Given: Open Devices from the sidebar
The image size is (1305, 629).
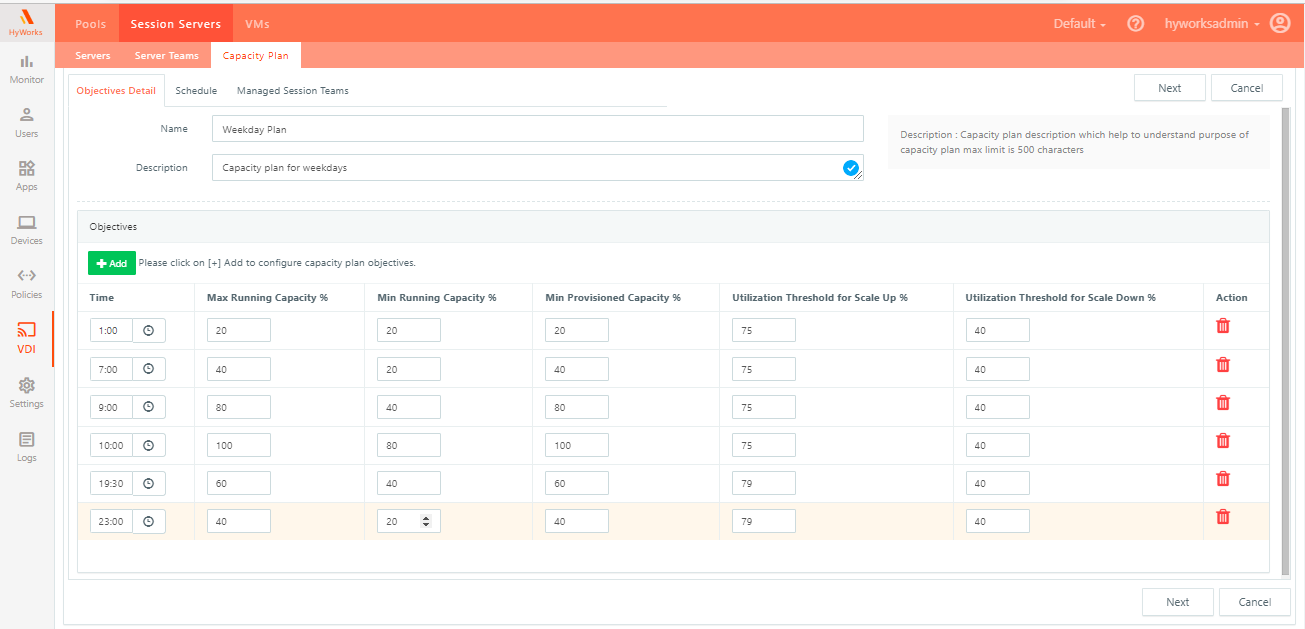Looking at the screenshot, I should 27,229.
